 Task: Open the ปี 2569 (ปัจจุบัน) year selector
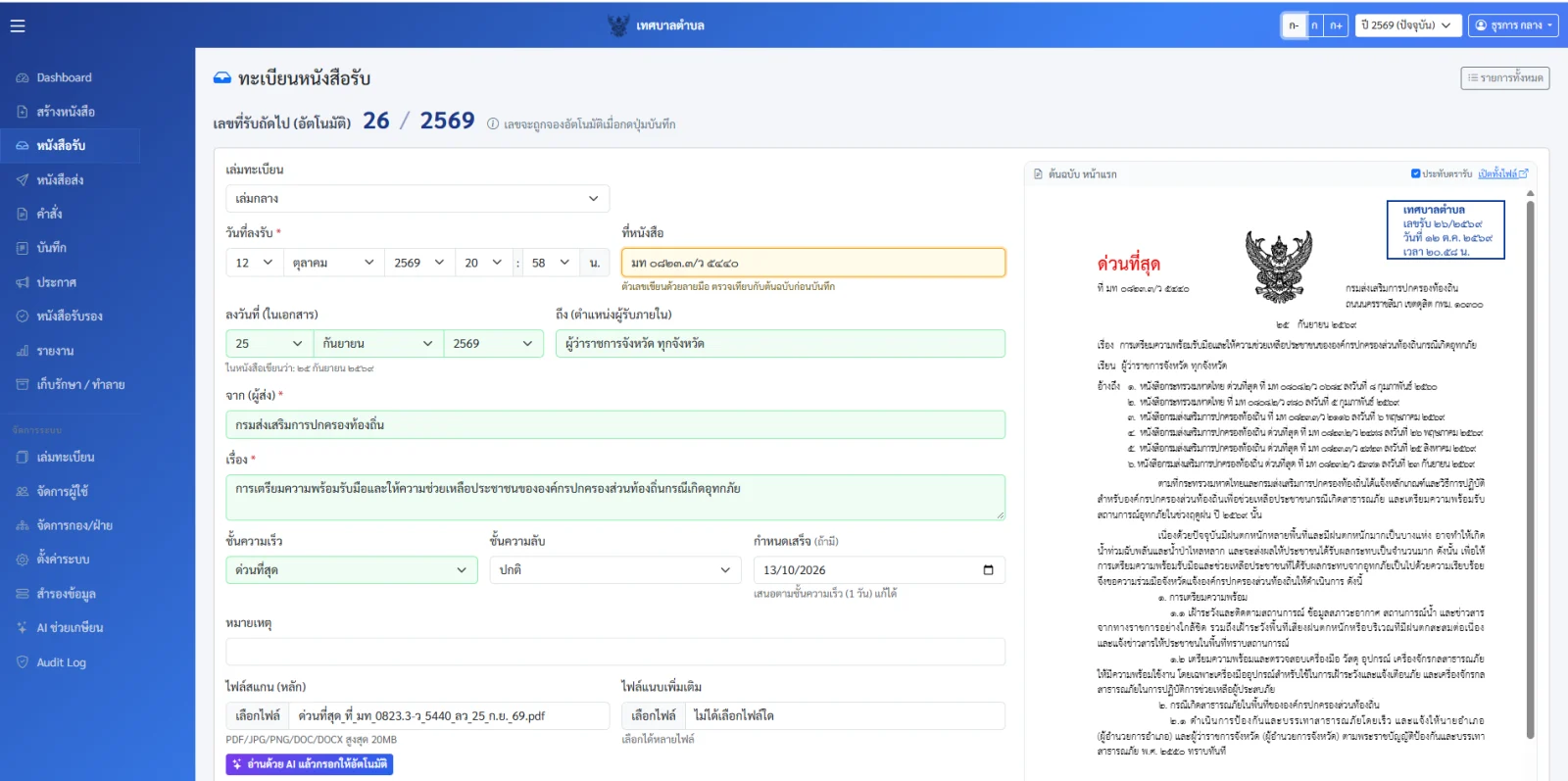pyautogui.click(x=1409, y=25)
